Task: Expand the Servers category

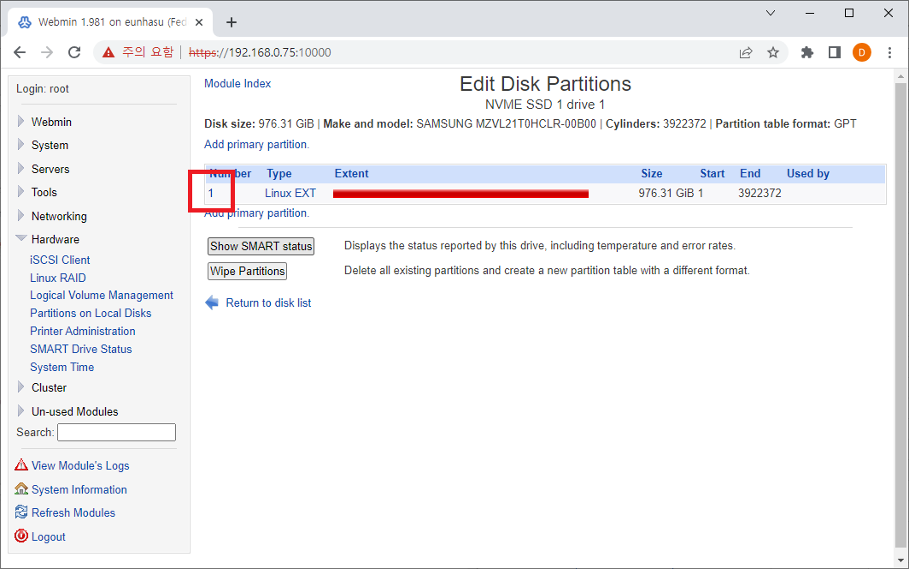Action: tap(50, 169)
